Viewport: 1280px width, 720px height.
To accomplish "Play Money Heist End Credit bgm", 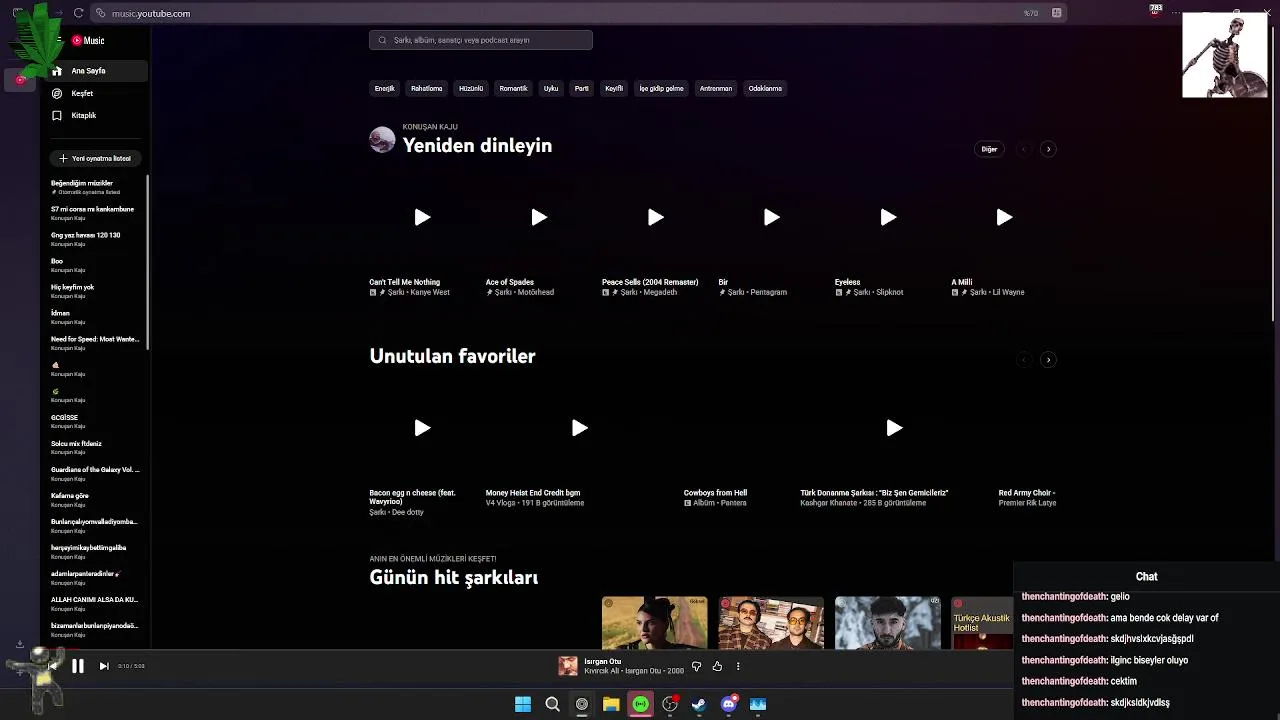I will [579, 428].
